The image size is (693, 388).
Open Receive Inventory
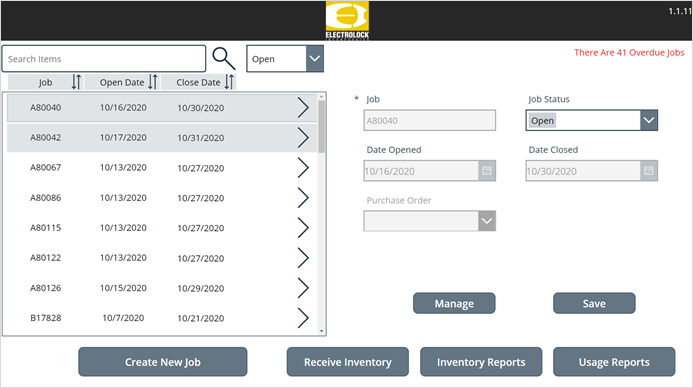click(347, 362)
